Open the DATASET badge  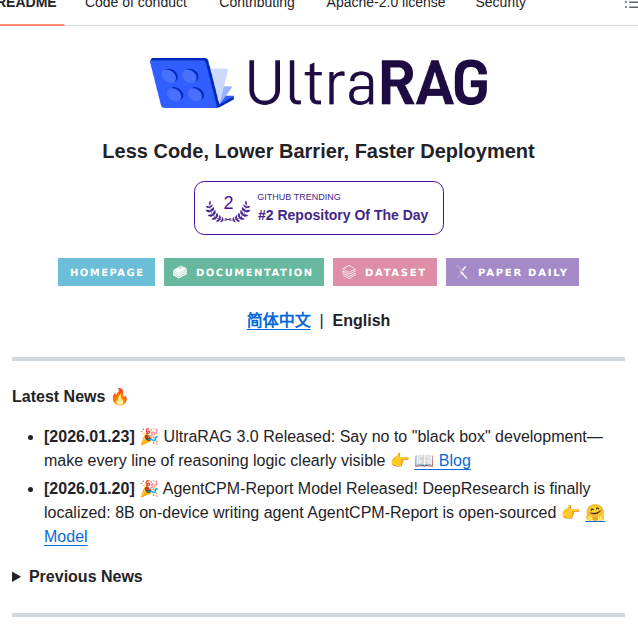(x=385, y=272)
